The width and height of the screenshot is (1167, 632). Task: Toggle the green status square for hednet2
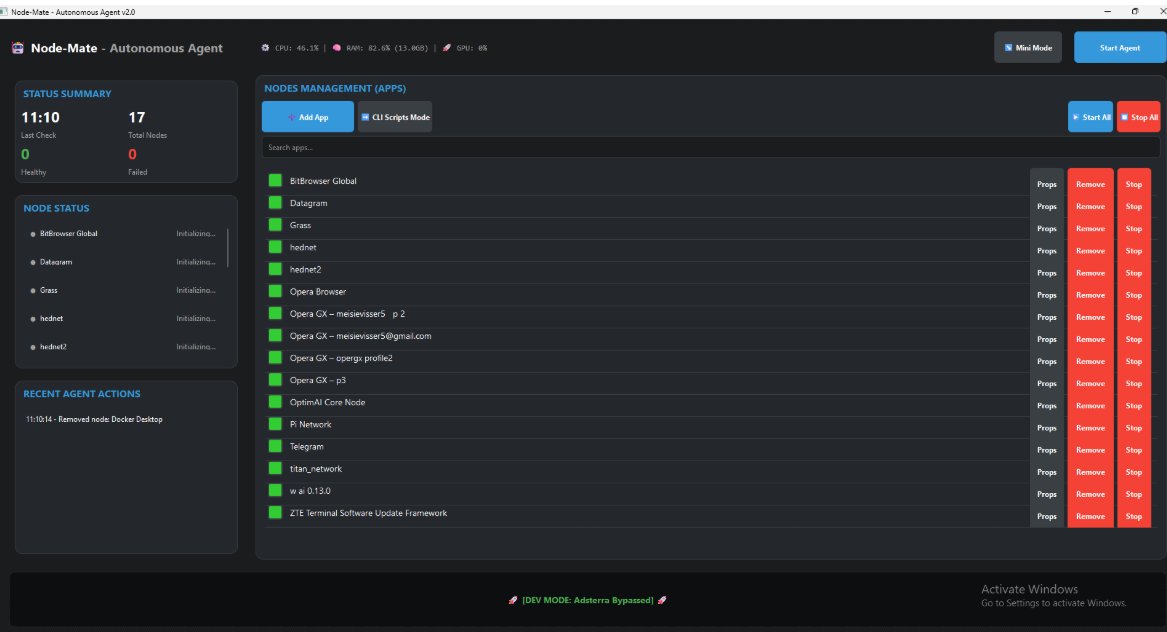coord(275,269)
